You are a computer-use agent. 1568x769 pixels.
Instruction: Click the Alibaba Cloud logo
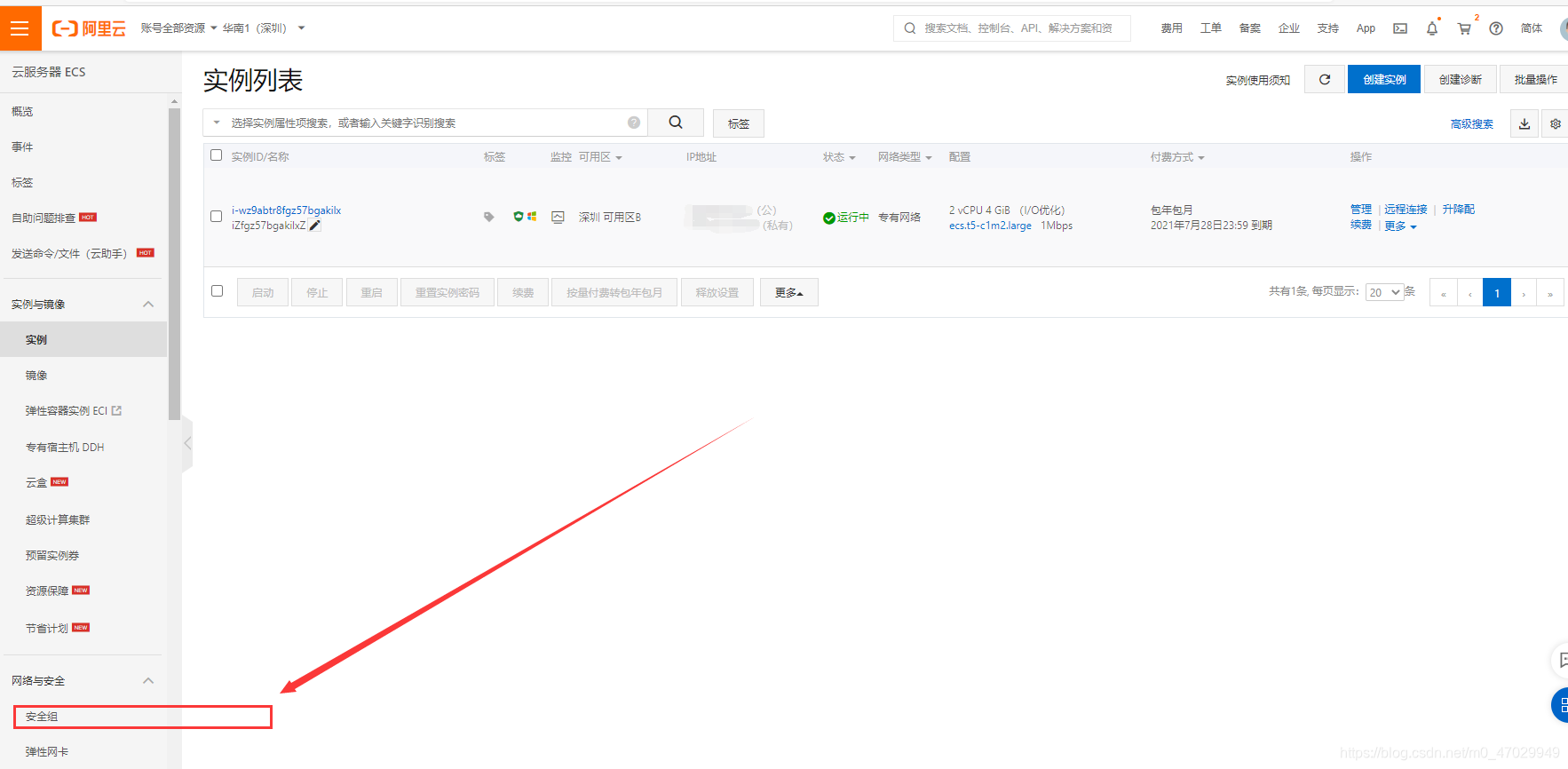89,28
